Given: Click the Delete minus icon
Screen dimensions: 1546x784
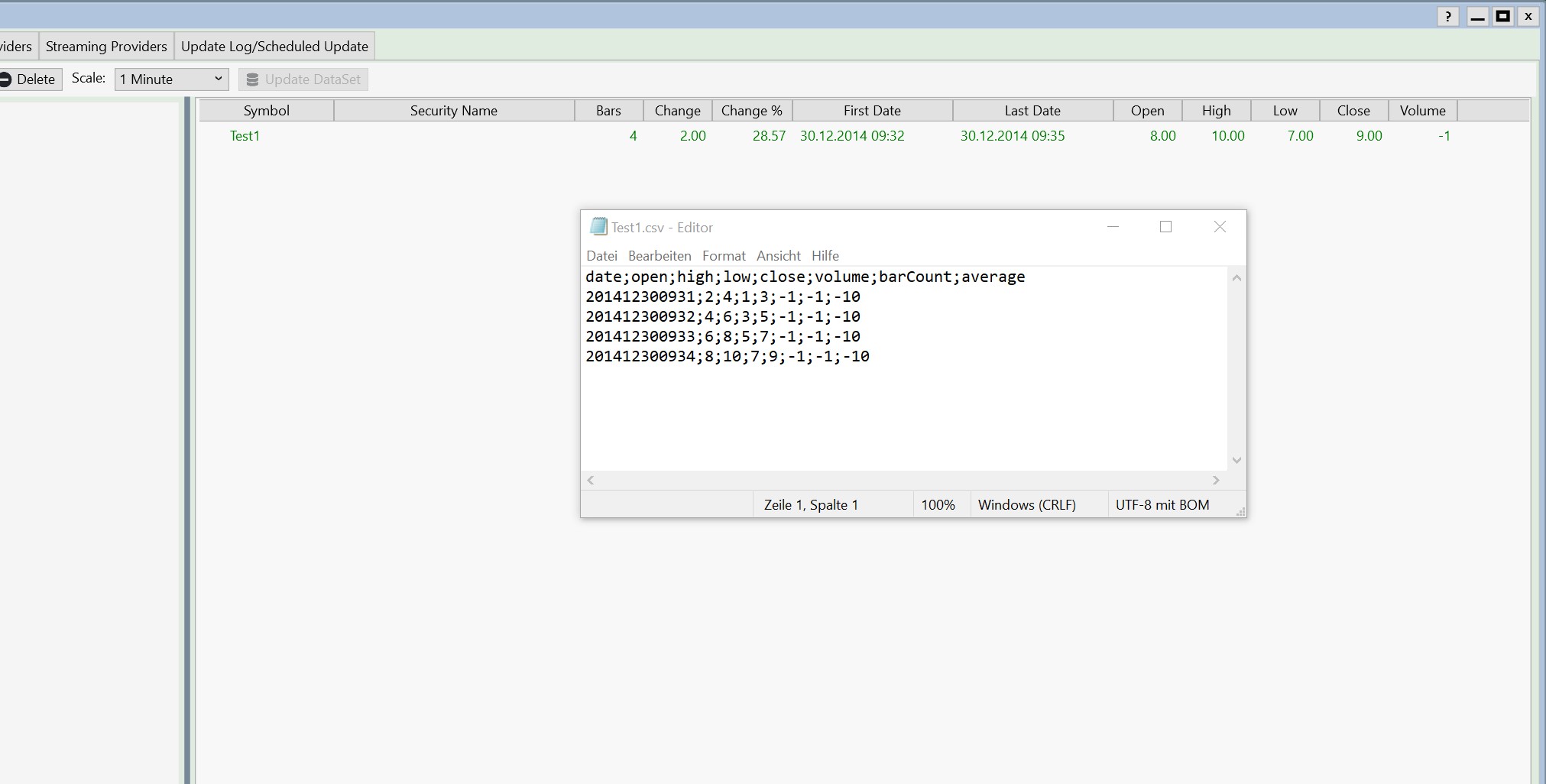Looking at the screenshot, I should pyautogui.click(x=5, y=79).
